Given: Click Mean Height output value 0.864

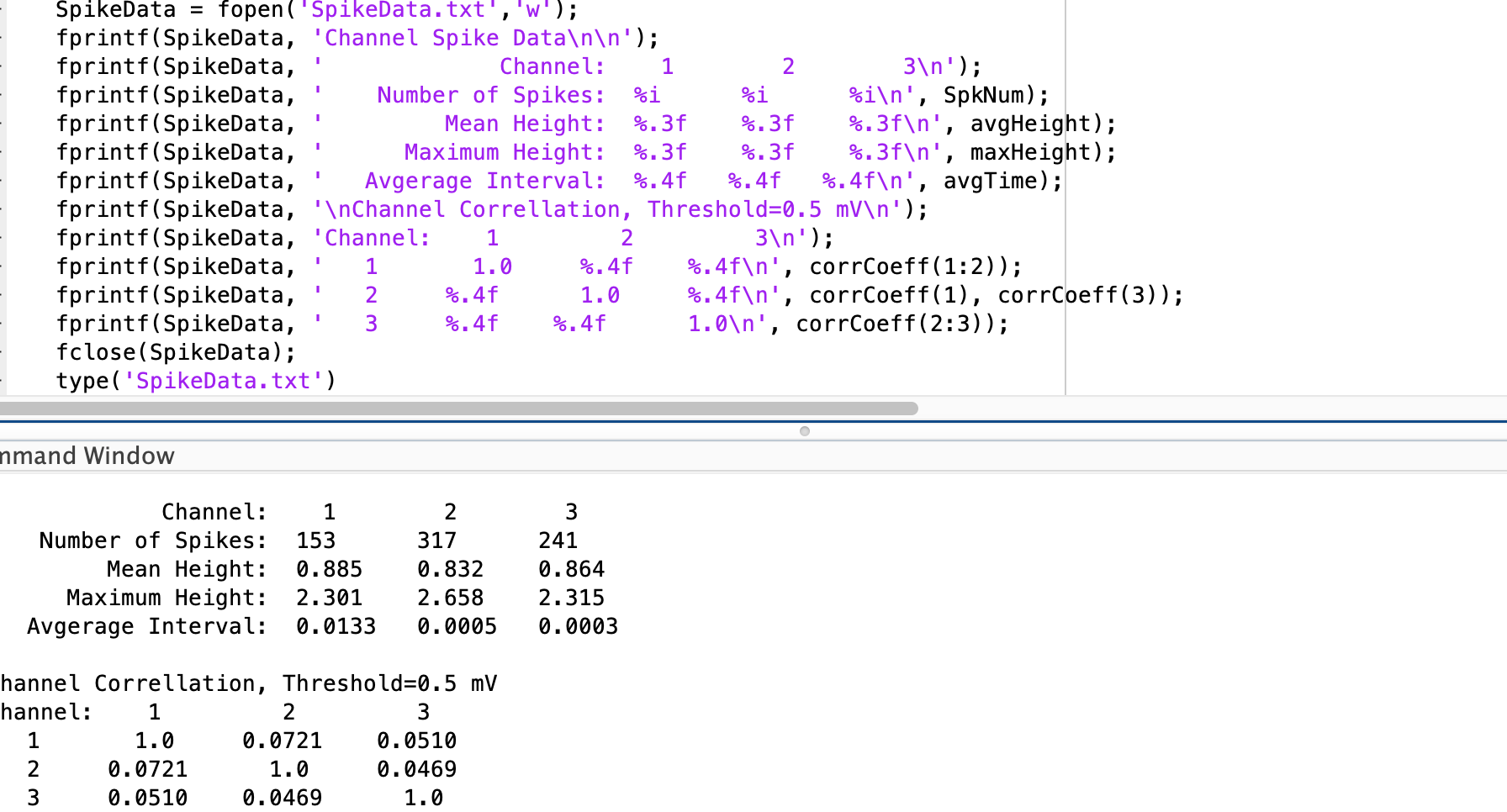Looking at the screenshot, I should pos(572,570).
